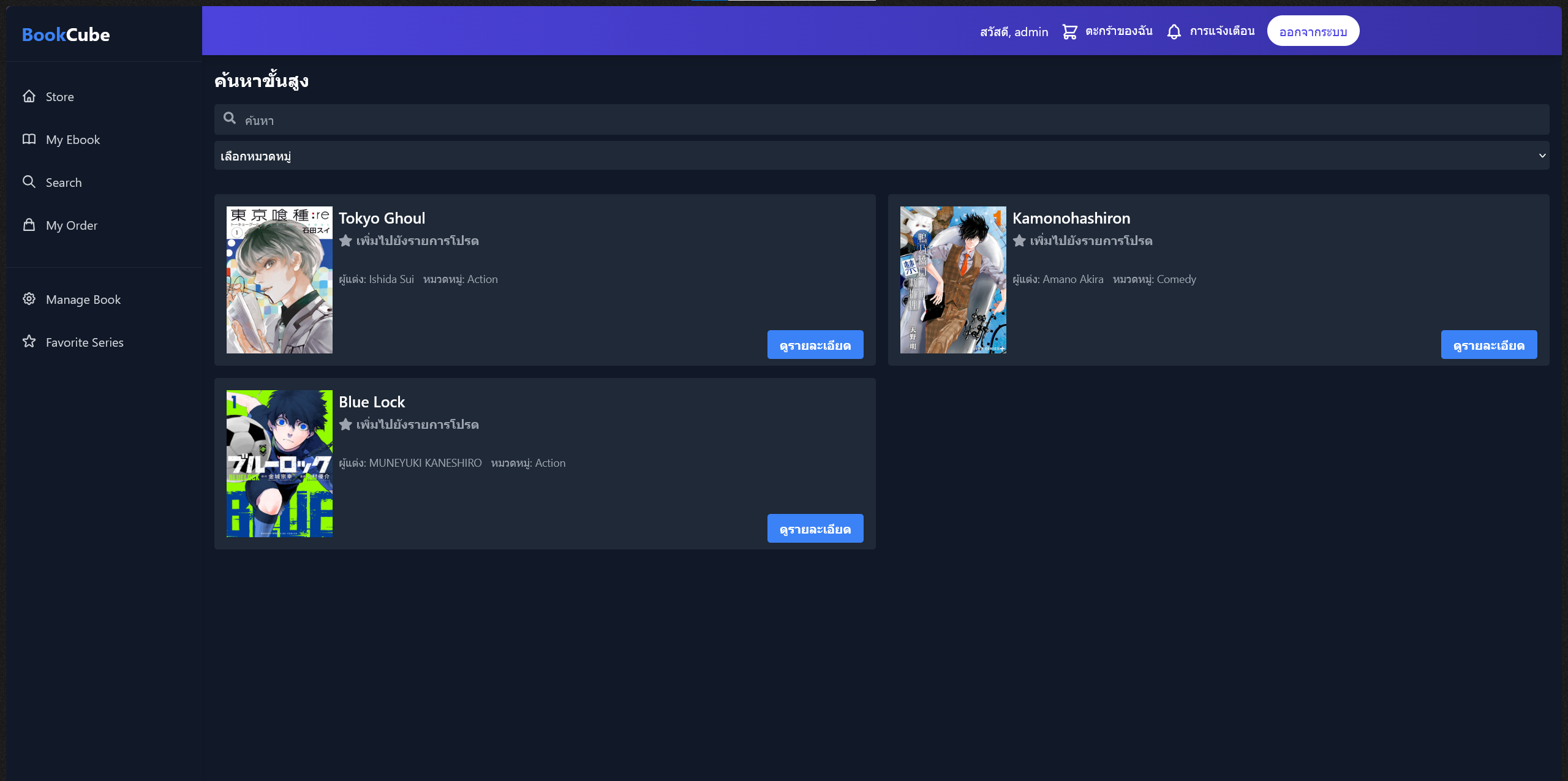Toggle favorite star for Blue Lock
1568x781 pixels.
(x=345, y=424)
